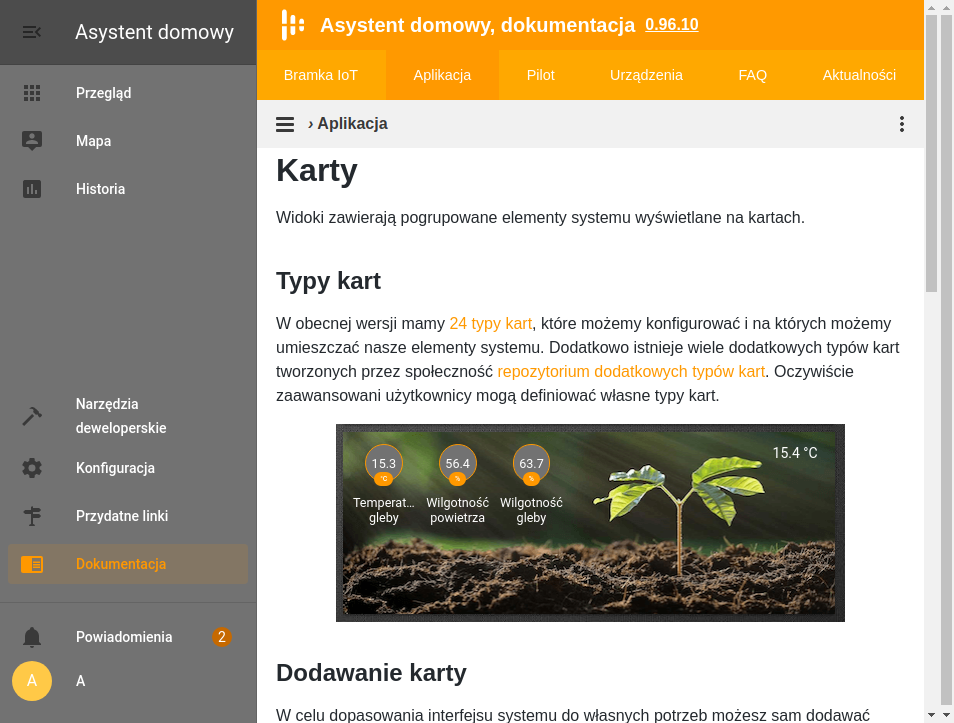The image size is (954, 723).
Task: Click the documentation logo icon in header
Action: (291, 25)
